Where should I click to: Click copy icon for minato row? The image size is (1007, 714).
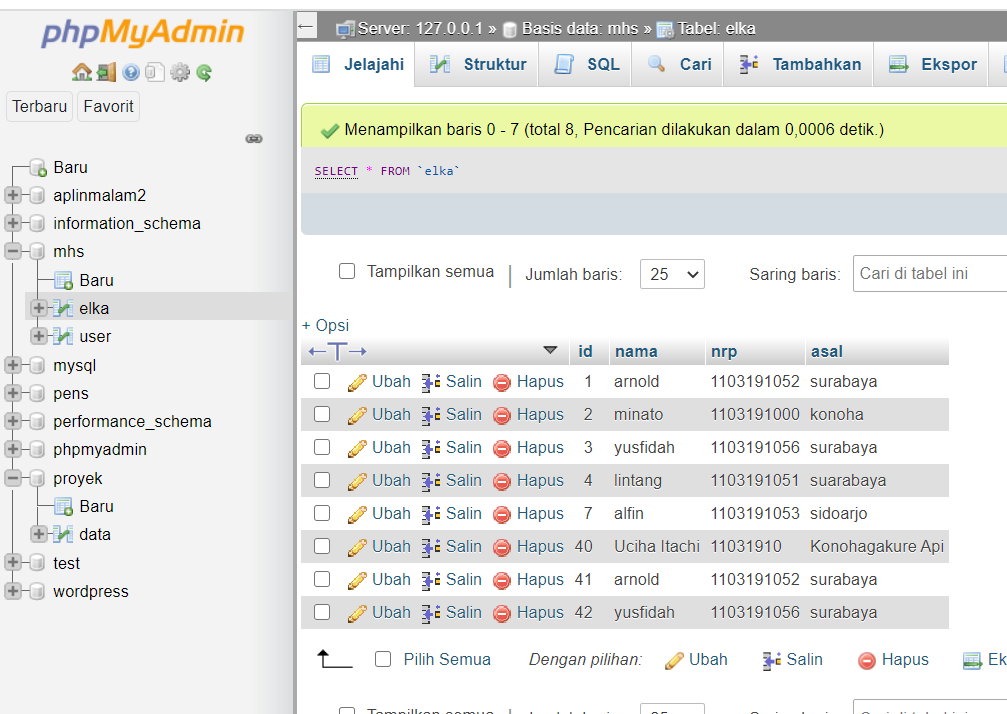(431, 415)
